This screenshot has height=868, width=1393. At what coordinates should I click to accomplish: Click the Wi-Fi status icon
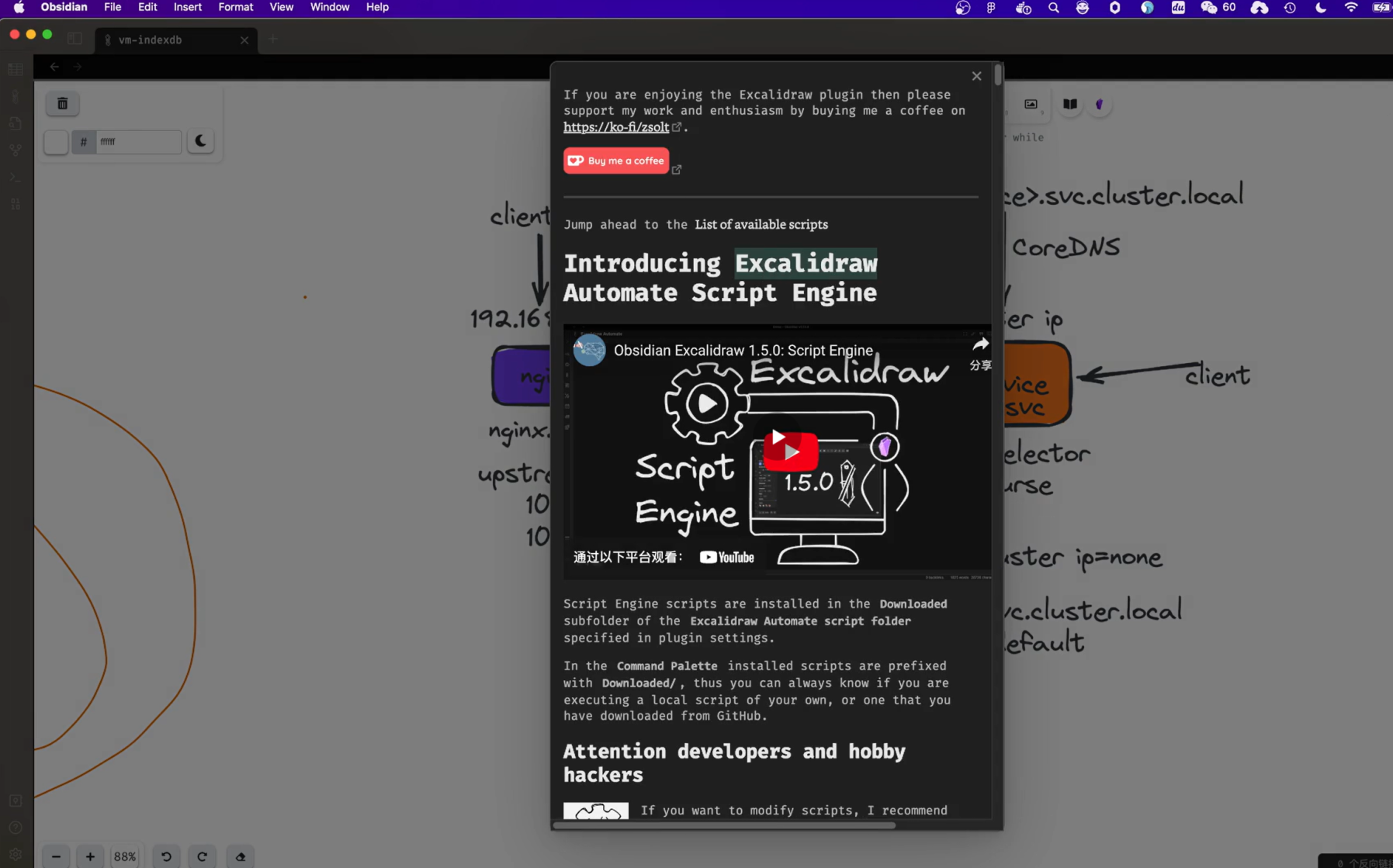coord(1351,8)
